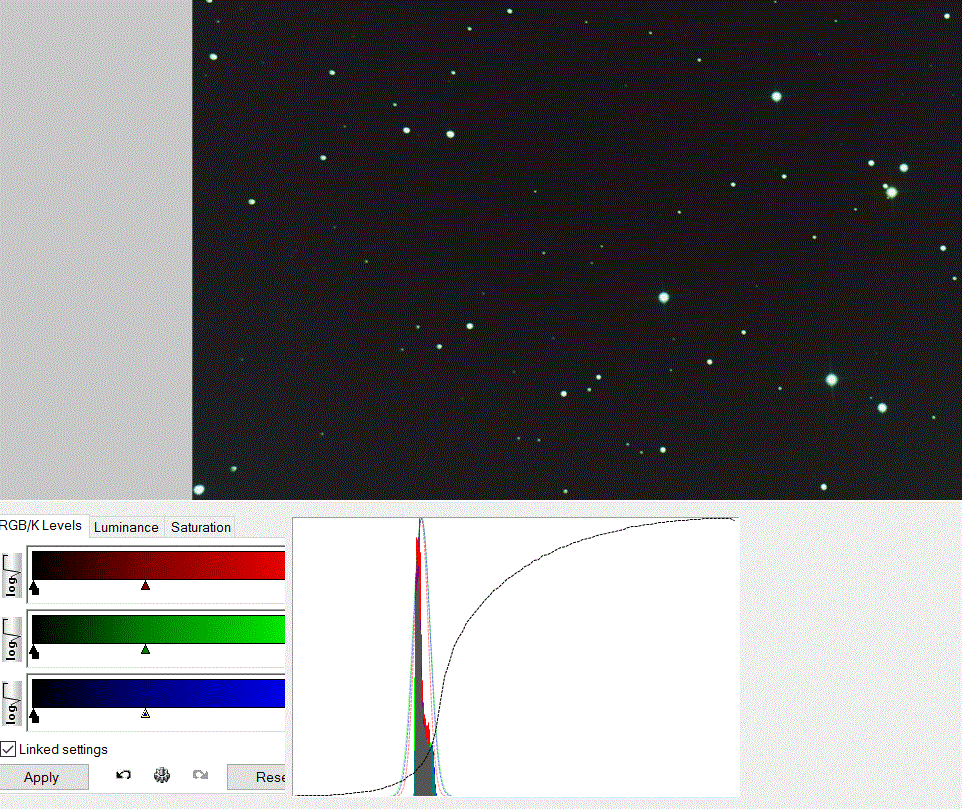Viewport: 962px width, 809px height.
Task: Click the green channel black point marker
Action: tap(35, 652)
